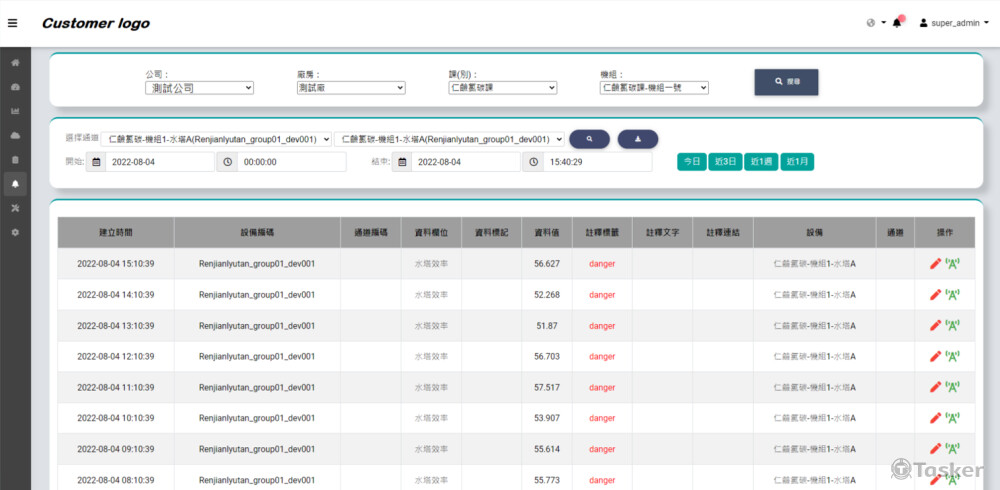This screenshot has height=490, width=1000.
Task: Expand the 公司 dropdown showing 測試公司
Action: 199,88
